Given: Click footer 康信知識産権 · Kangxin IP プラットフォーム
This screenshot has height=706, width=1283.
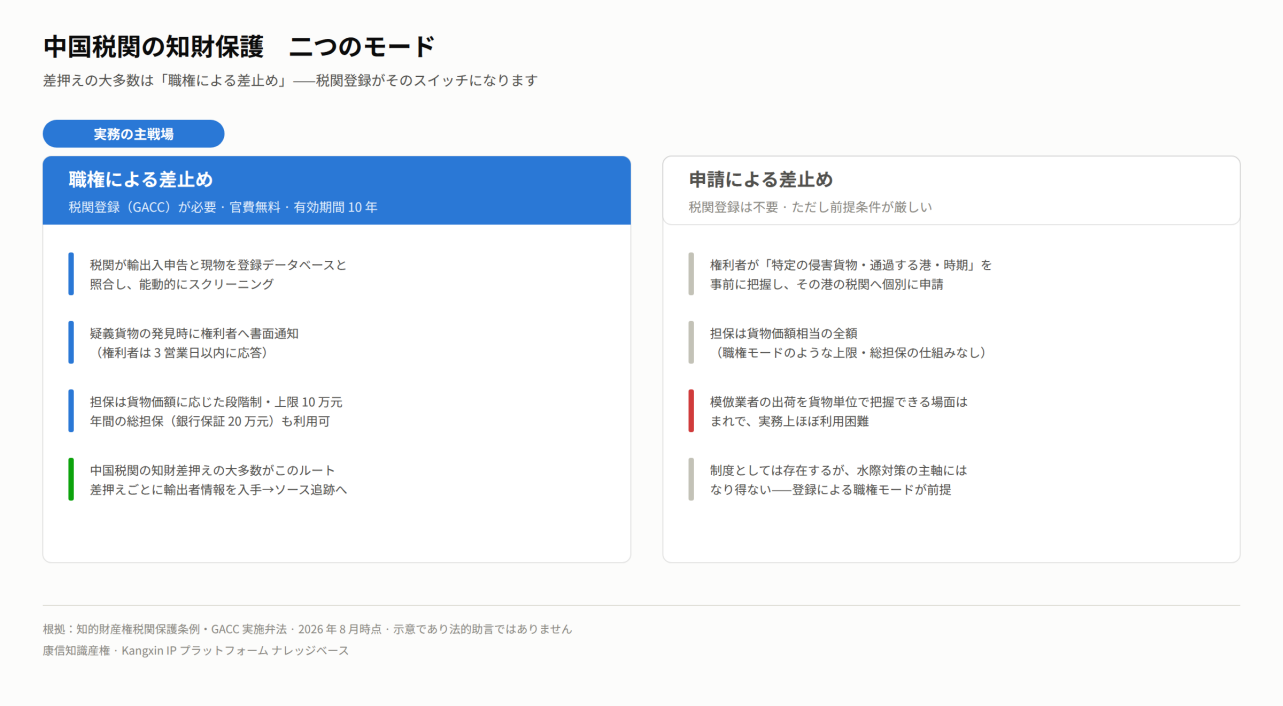Looking at the screenshot, I should pos(196,650).
